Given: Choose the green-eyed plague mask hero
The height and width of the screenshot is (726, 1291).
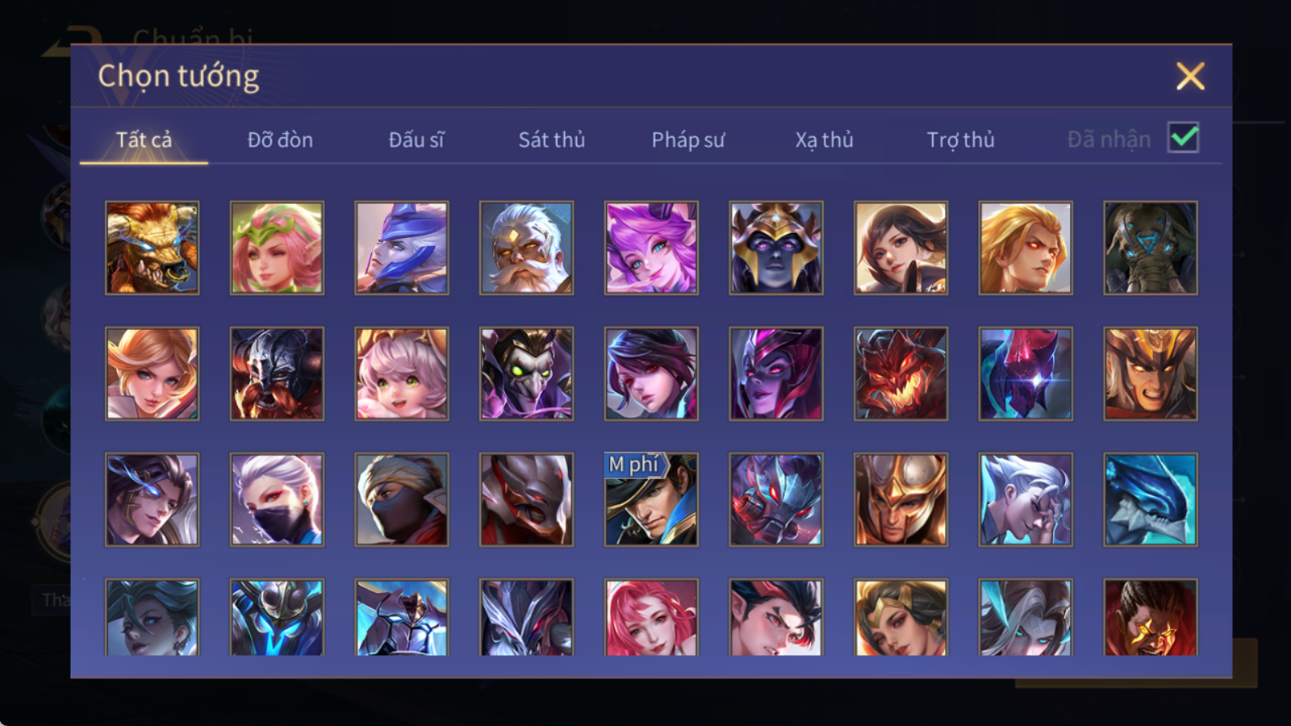Looking at the screenshot, I should [x=526, y=374].
